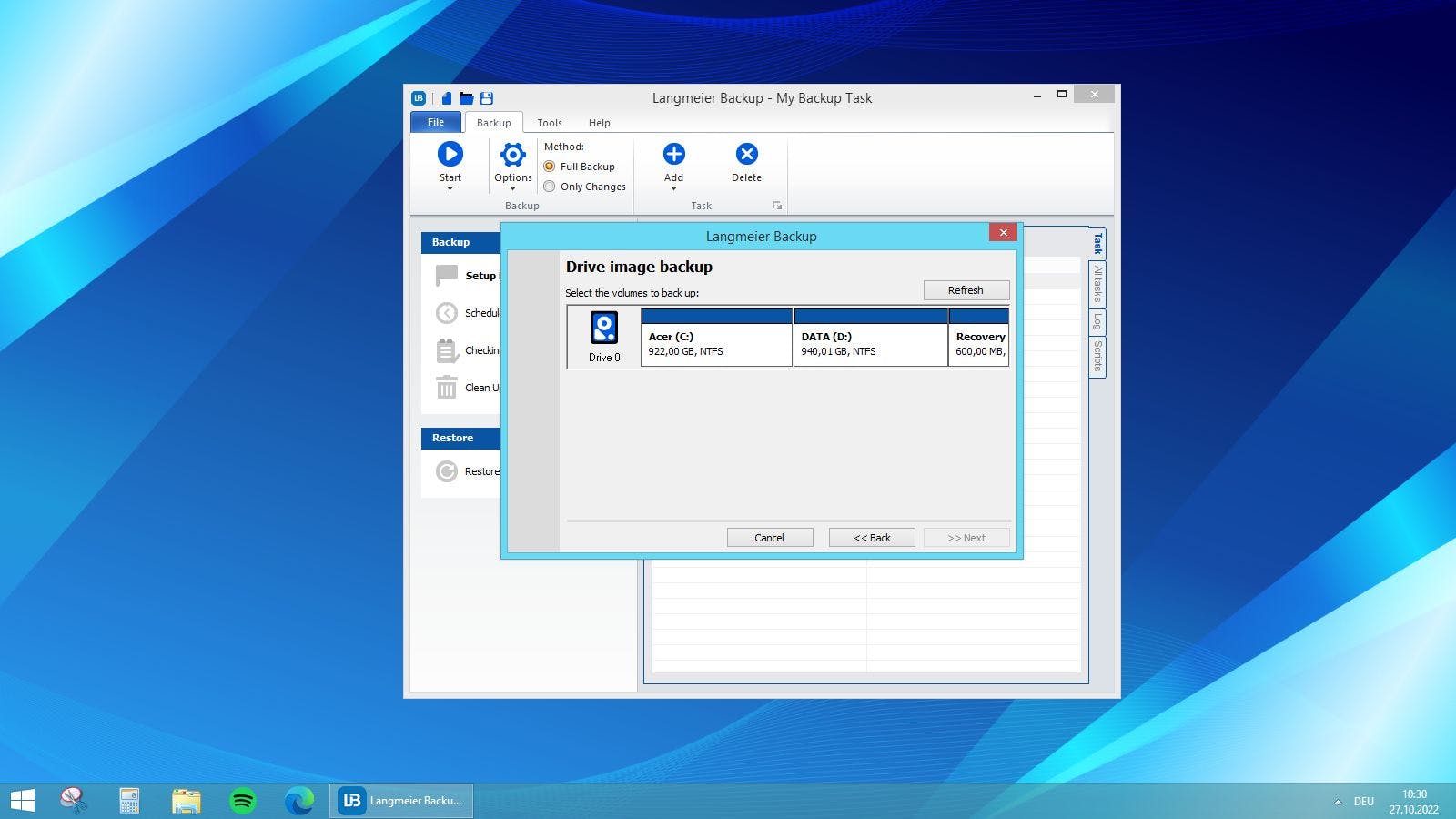Open Spotify from the taskbar
Image resolution: width=1456 pixels, height=819 pixels.
click(243, 801)
